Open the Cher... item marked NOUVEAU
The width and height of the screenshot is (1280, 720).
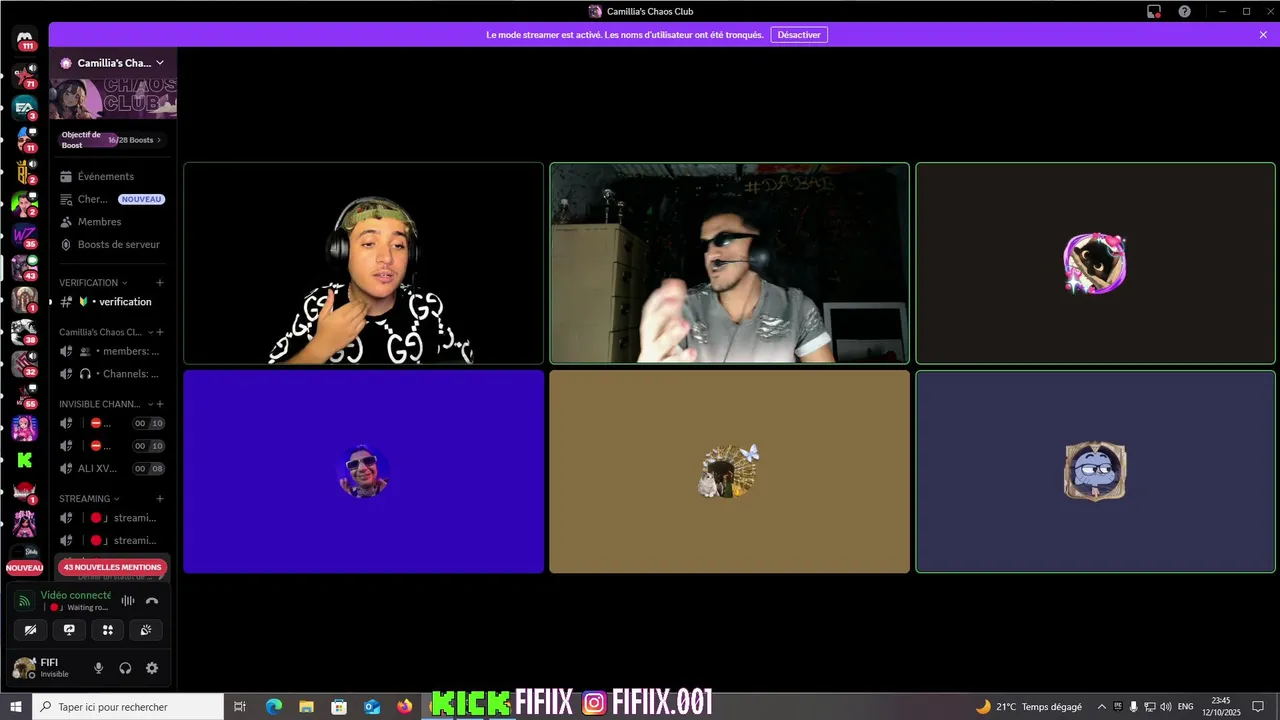pos(112,199)
